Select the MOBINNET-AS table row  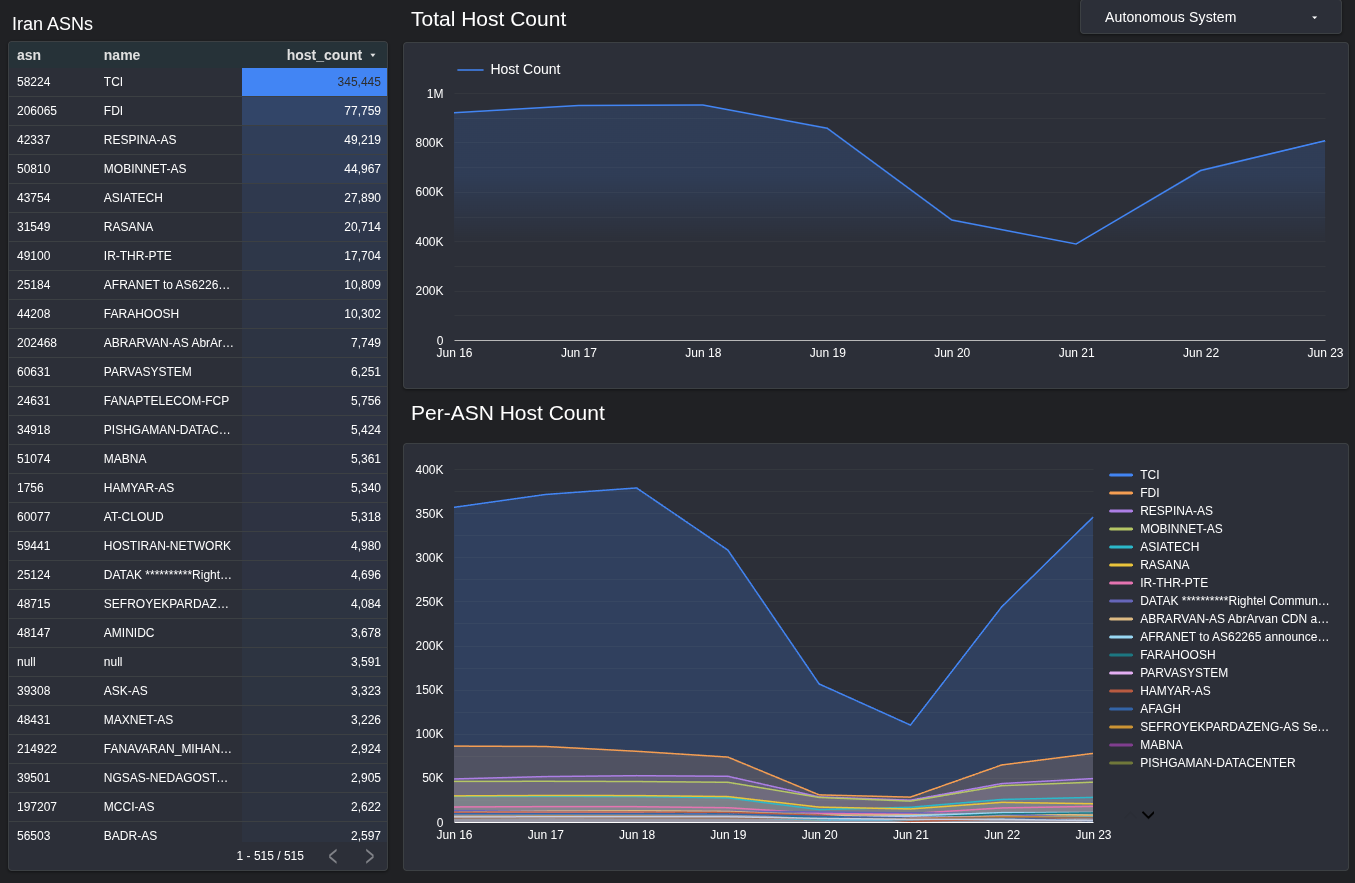coord(150,169)
